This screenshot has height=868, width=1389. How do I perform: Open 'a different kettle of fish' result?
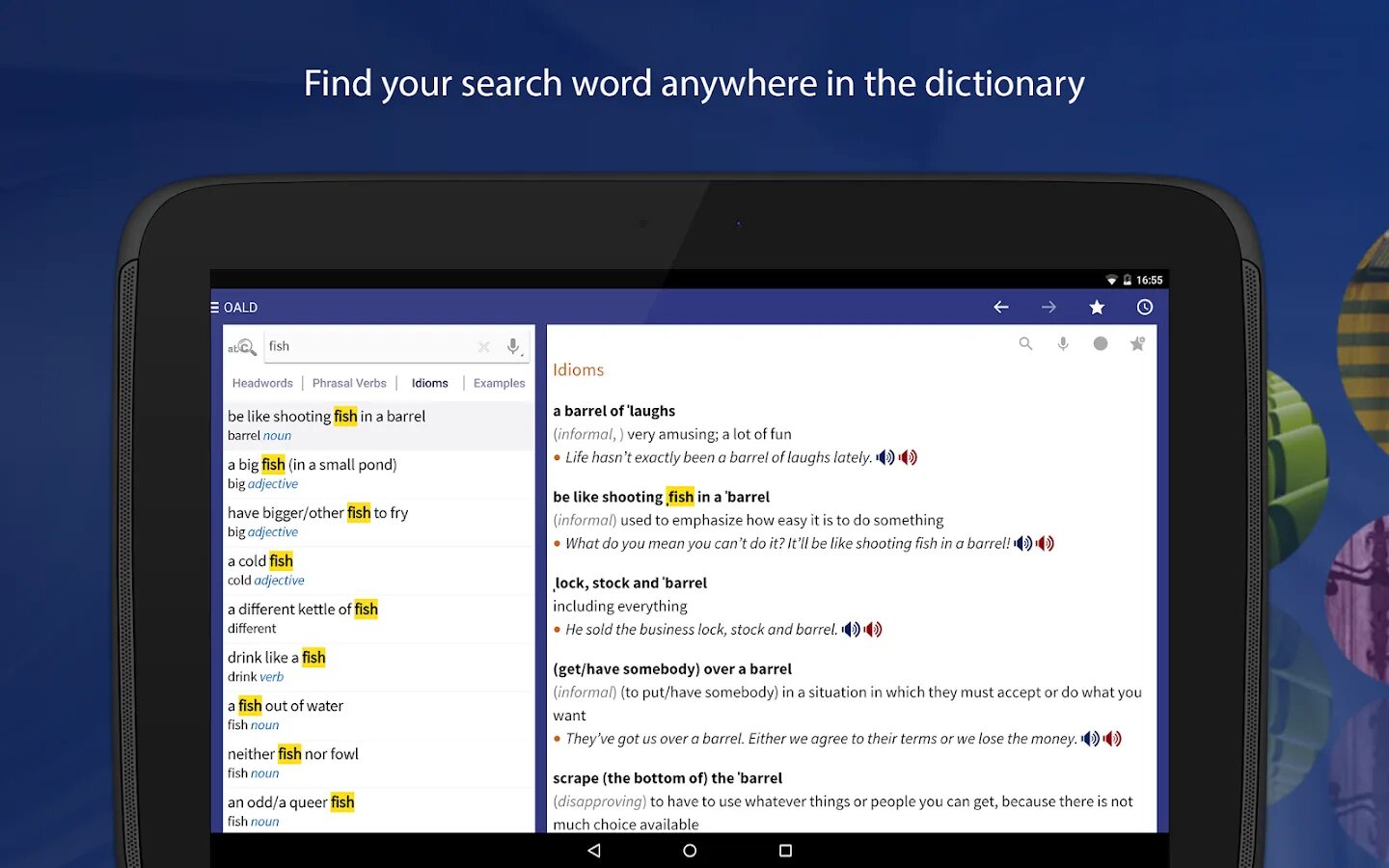click(378, 618)
